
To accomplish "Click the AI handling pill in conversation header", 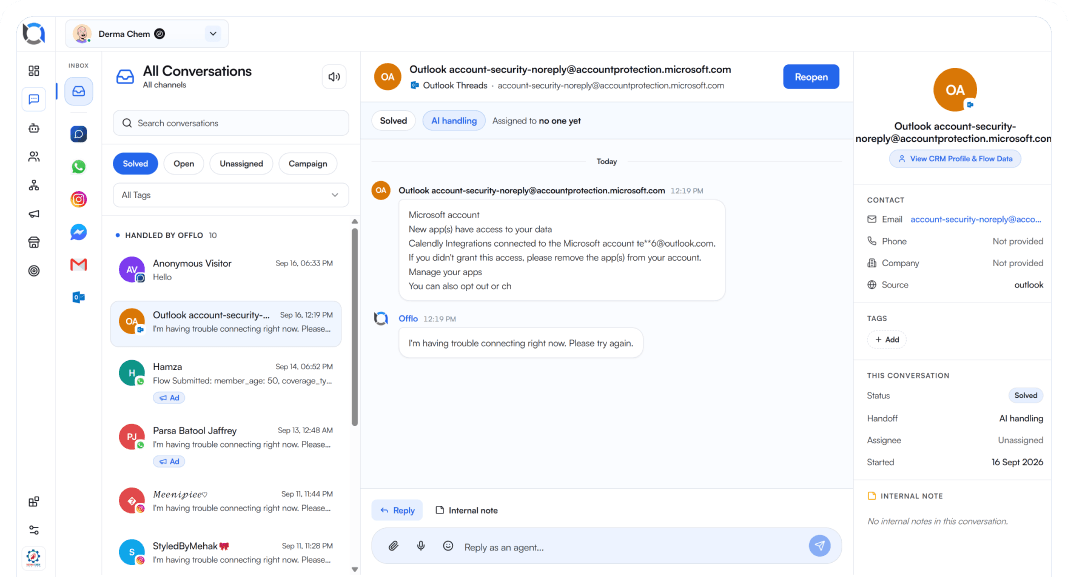I will (454, 121).
